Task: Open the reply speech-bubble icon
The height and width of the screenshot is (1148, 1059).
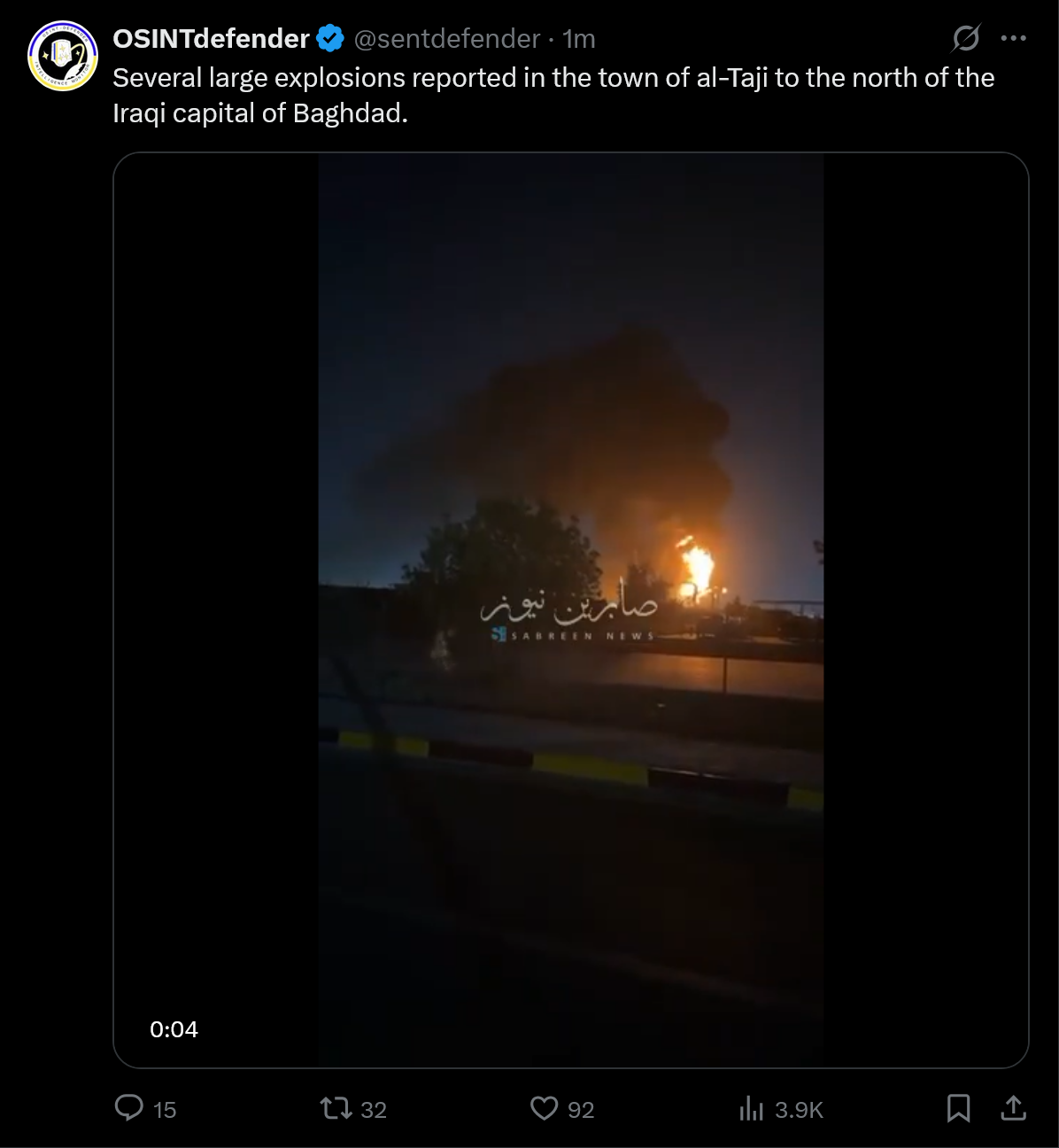Action: click(x=129, y=1108)
